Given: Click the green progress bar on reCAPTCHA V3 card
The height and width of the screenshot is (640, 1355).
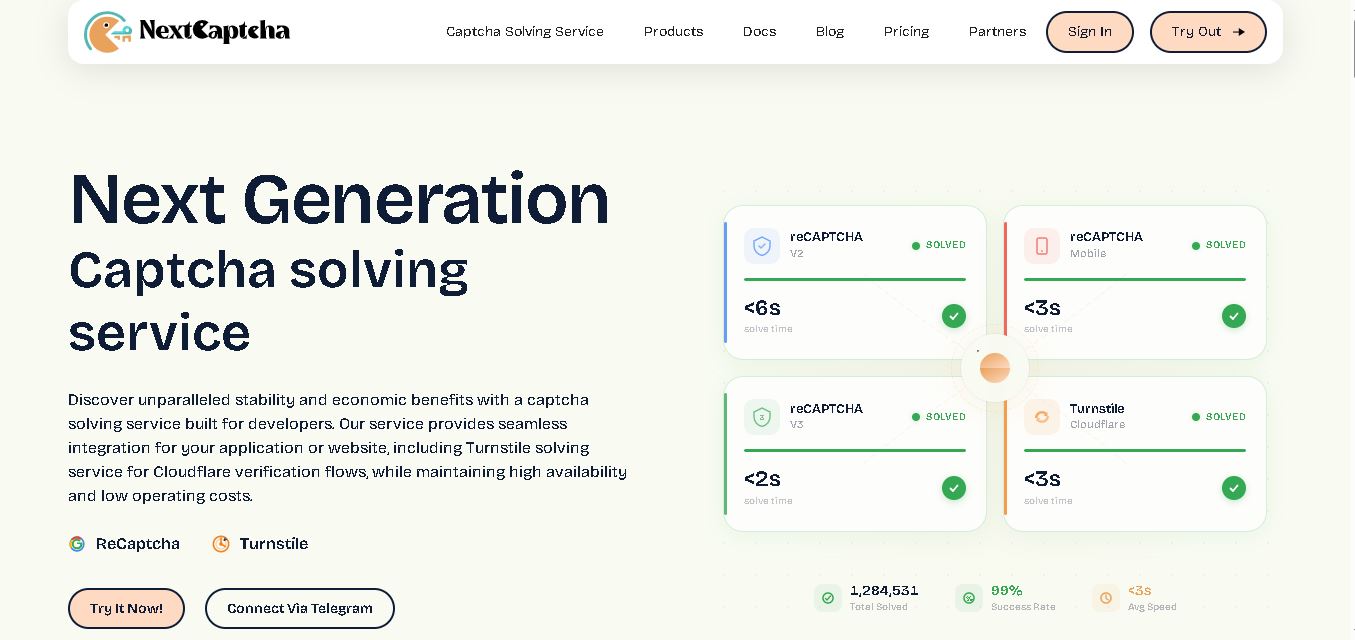Looking at the screenshot, I should tap(855, 451).
